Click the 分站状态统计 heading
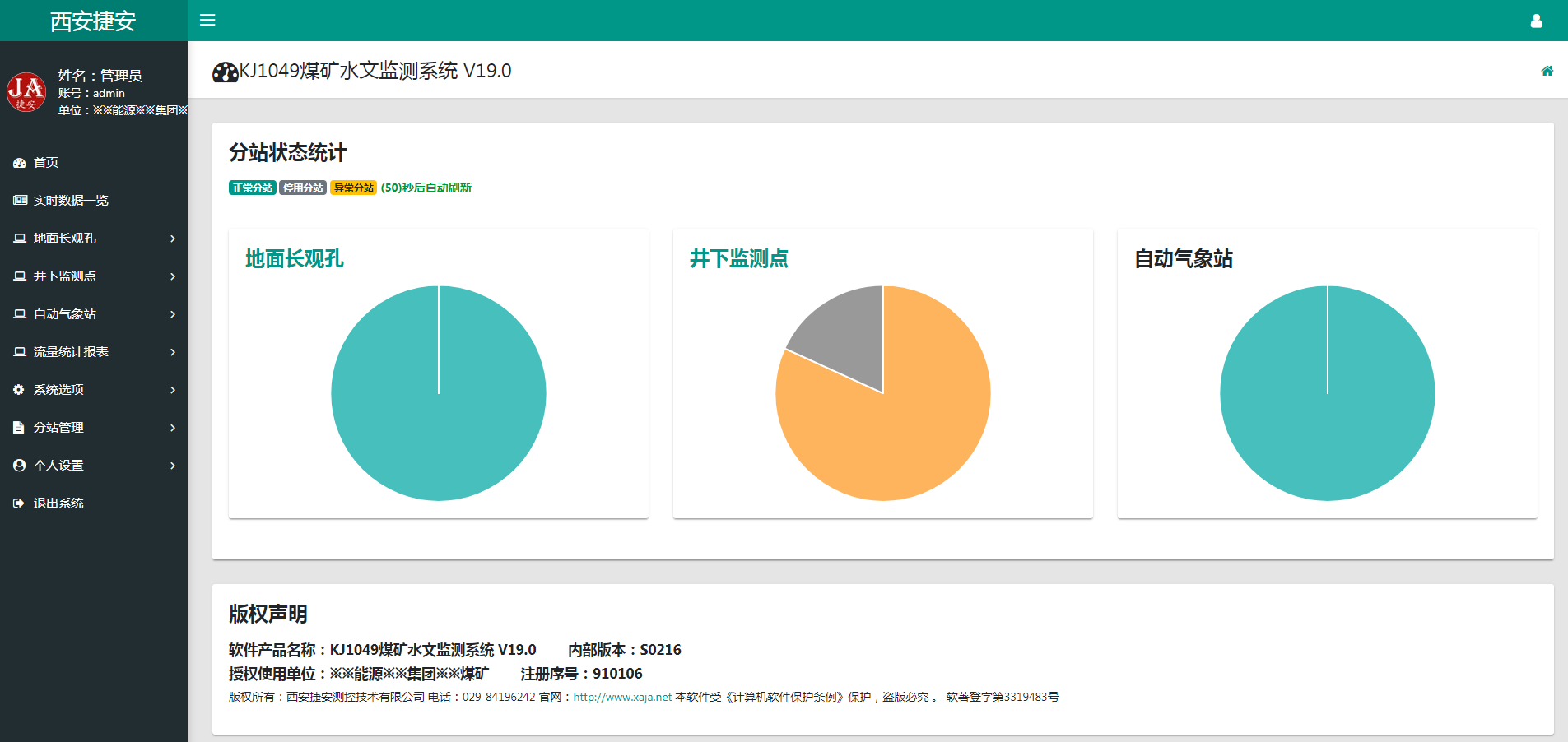Screen dimensions: 1568x742 [288, 153]
